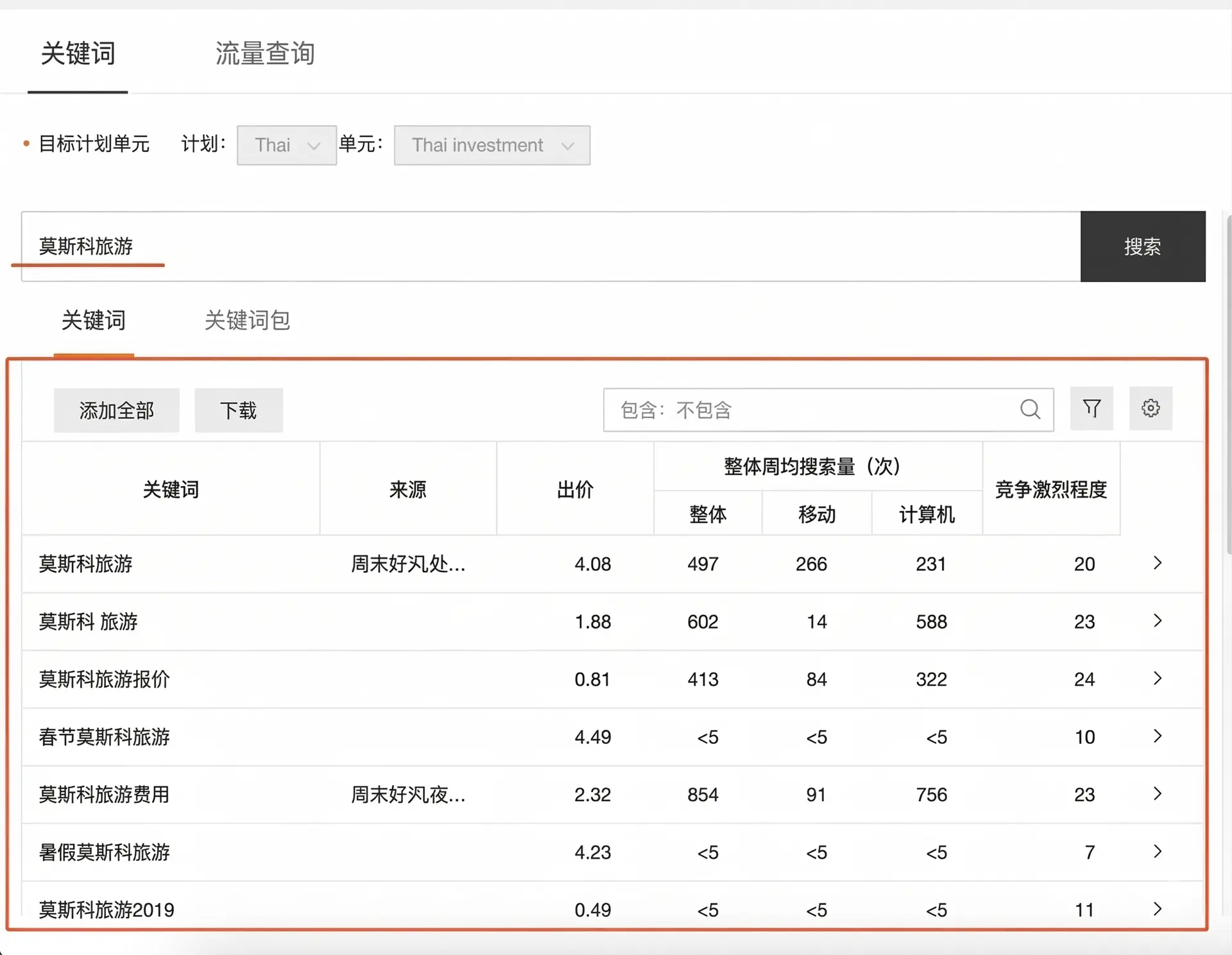Select the 关键词 sub-tab under the search box

(x=94, y=320)
